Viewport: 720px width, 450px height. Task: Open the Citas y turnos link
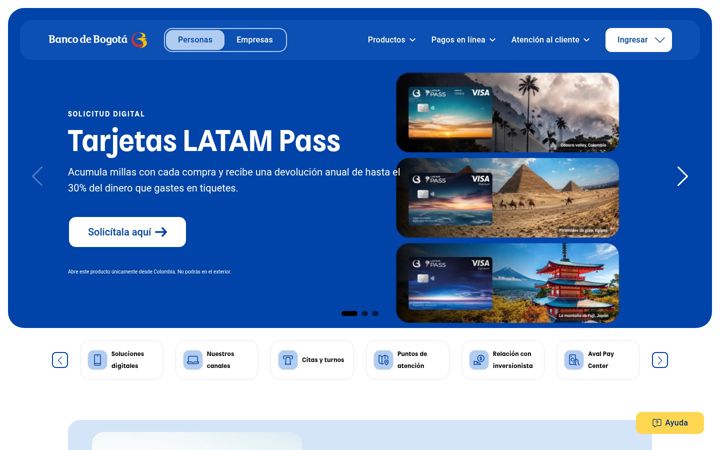312,360
